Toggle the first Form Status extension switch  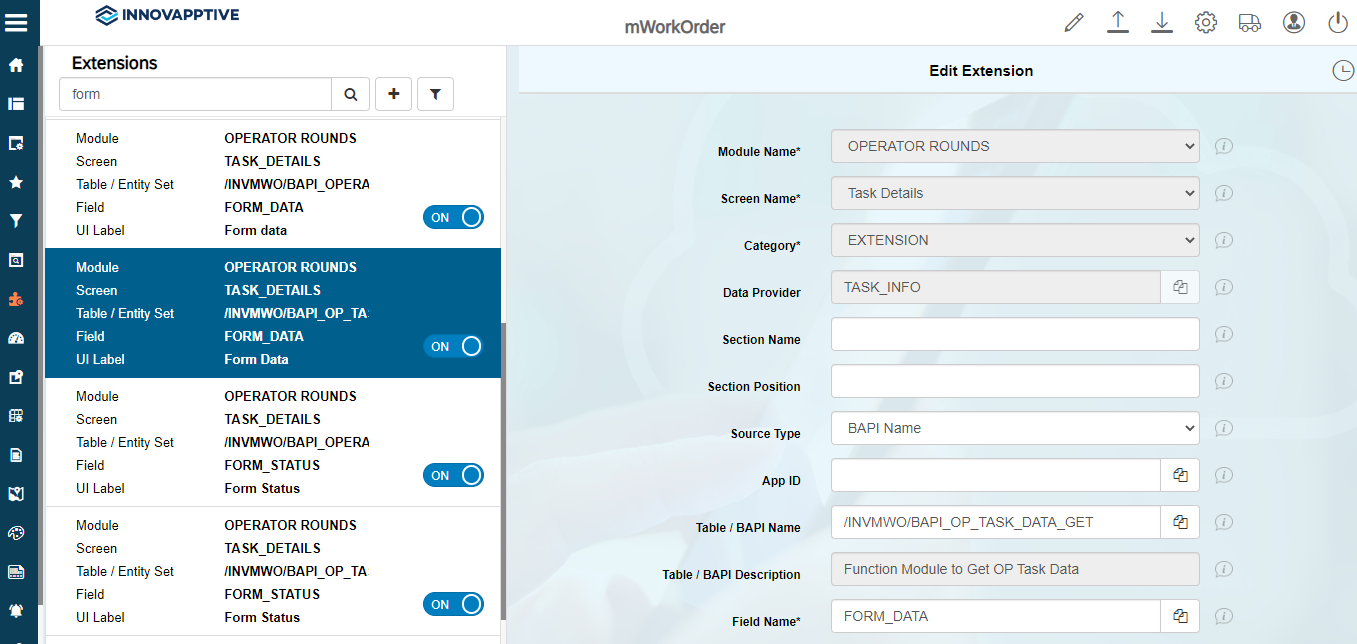[453, 475]
